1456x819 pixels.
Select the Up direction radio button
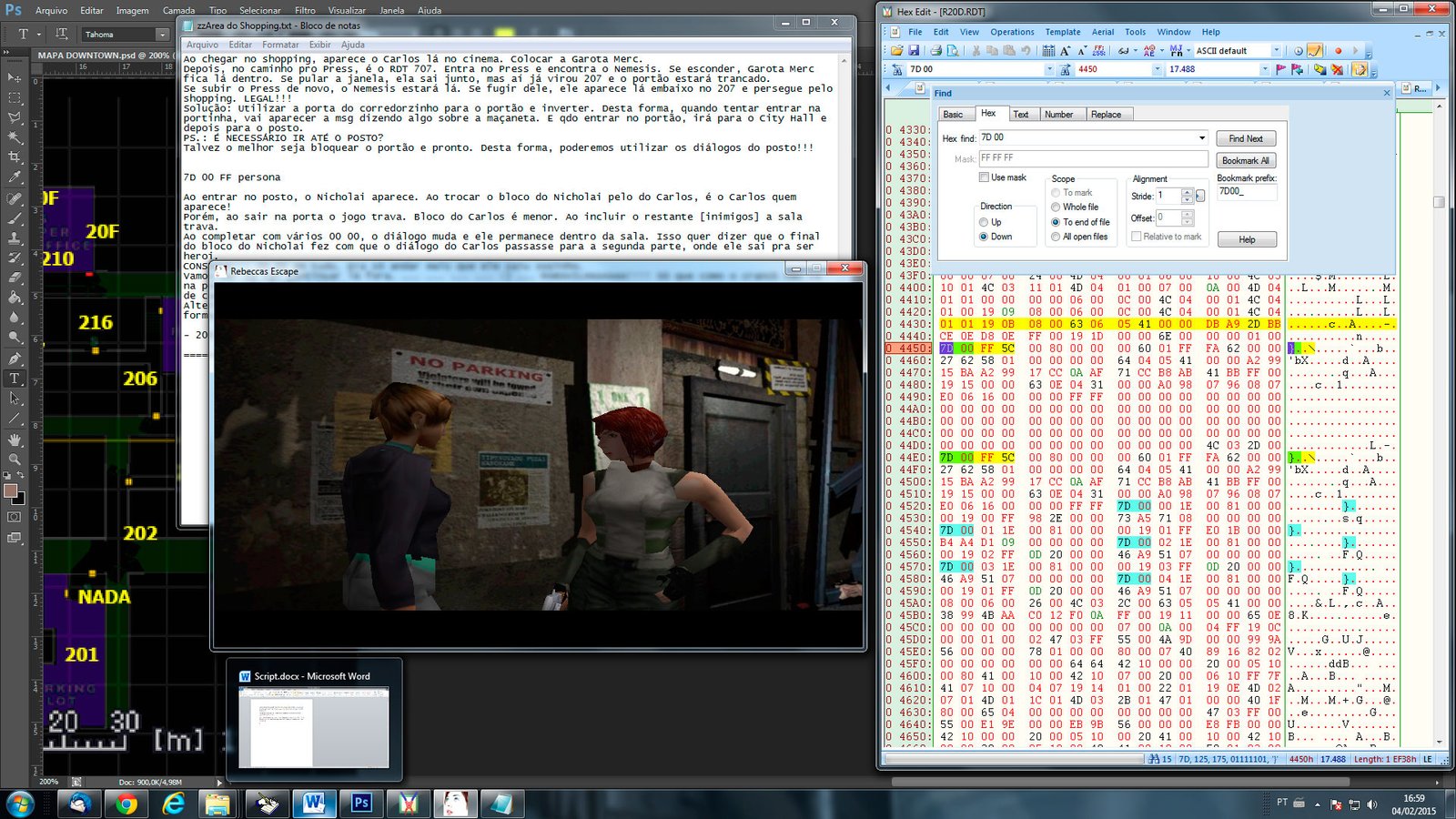pyautogui.click(x=984, y=222)
